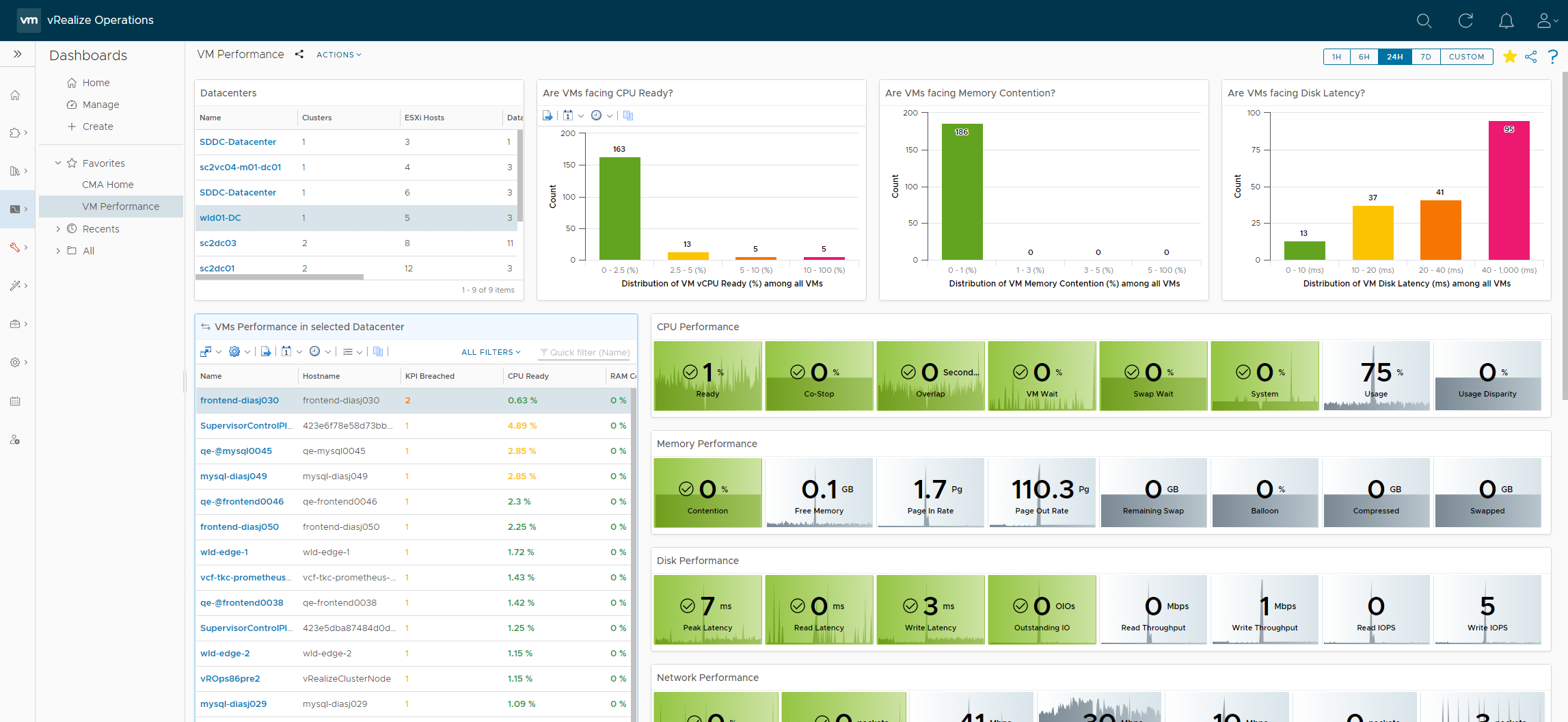1568x722 pixels.
Task: Select Manage in Dashboards menu
Action: 100,105
